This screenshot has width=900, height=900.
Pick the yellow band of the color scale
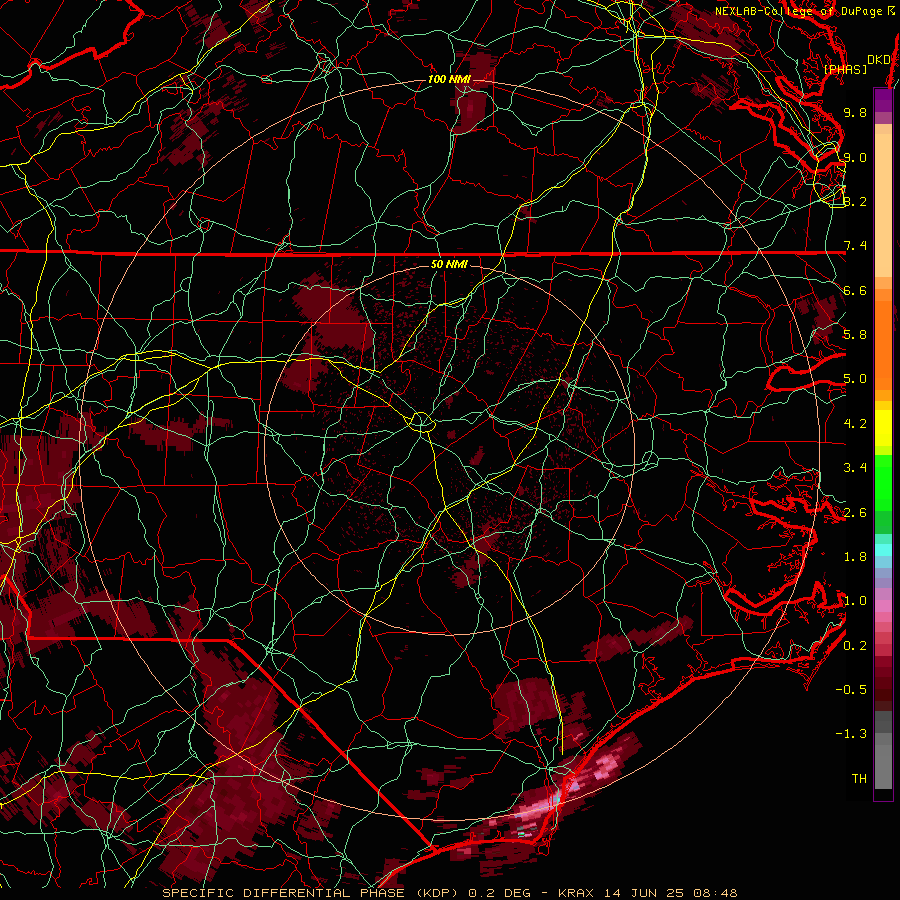point(883,428)
